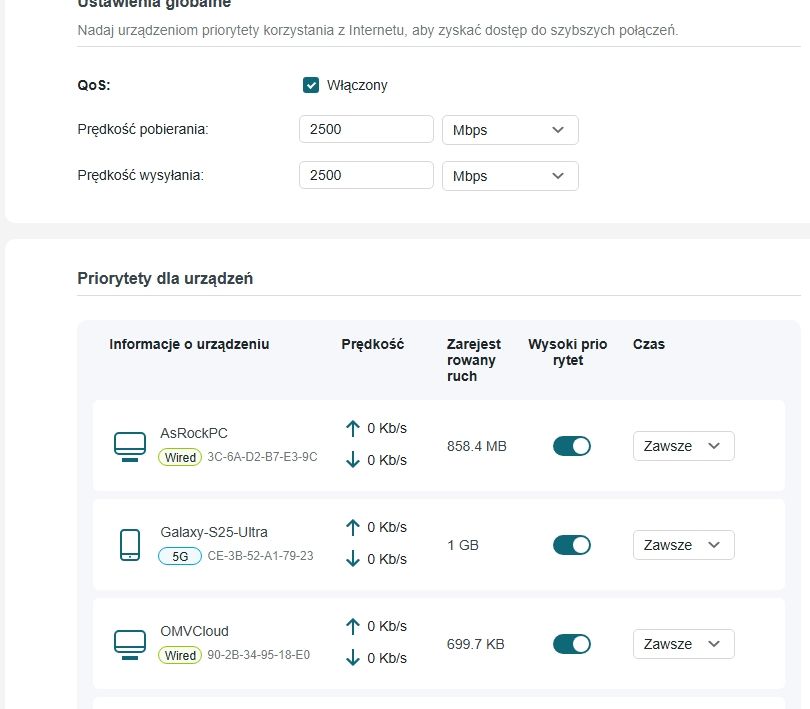Click the AsRockPC upload speed arrow
810x709 pixels.
[352, 428]
